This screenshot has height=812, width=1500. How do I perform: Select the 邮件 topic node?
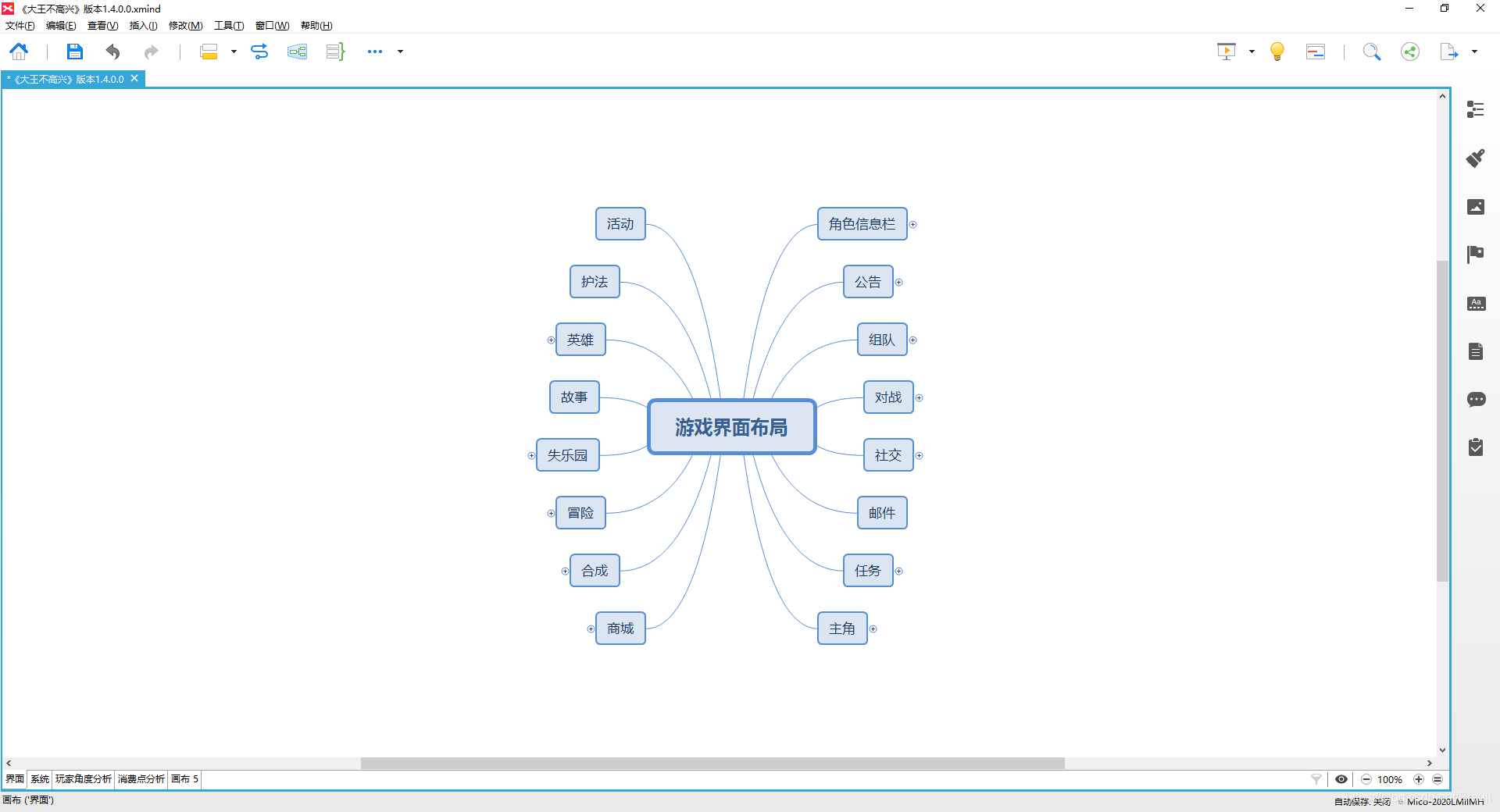[x=882, y=513]
